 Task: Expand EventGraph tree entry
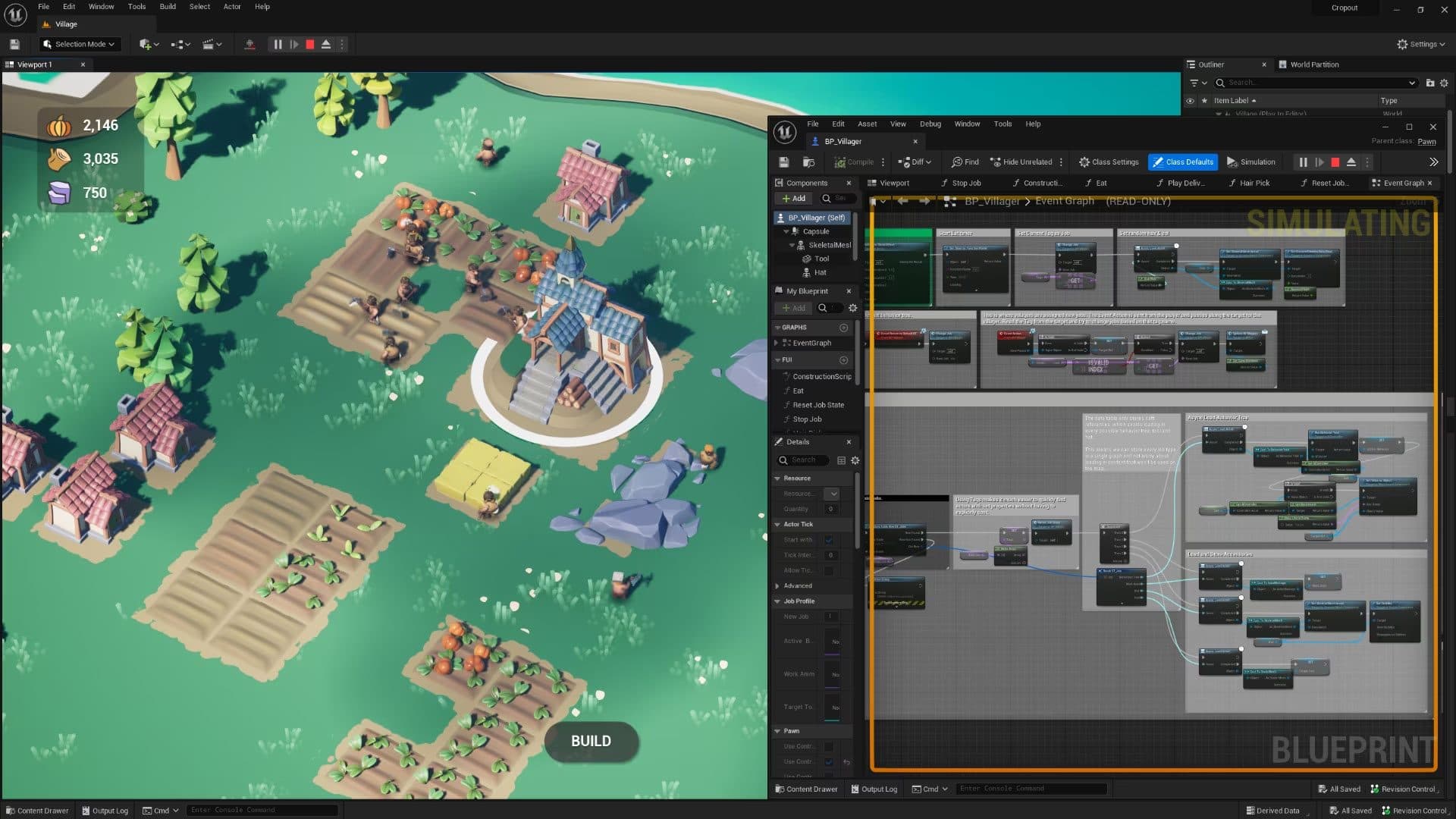[777, 344]
